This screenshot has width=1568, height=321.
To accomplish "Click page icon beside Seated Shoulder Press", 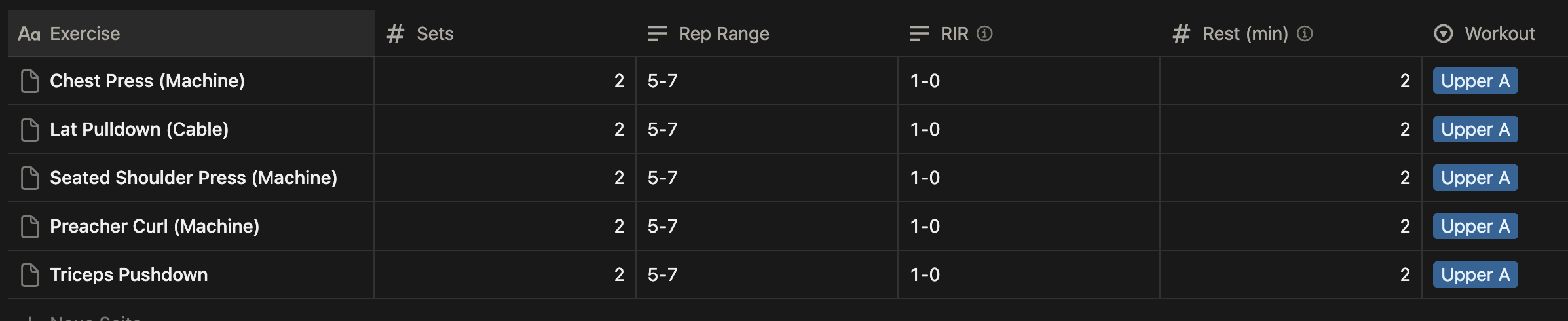I will coord(30,178).
